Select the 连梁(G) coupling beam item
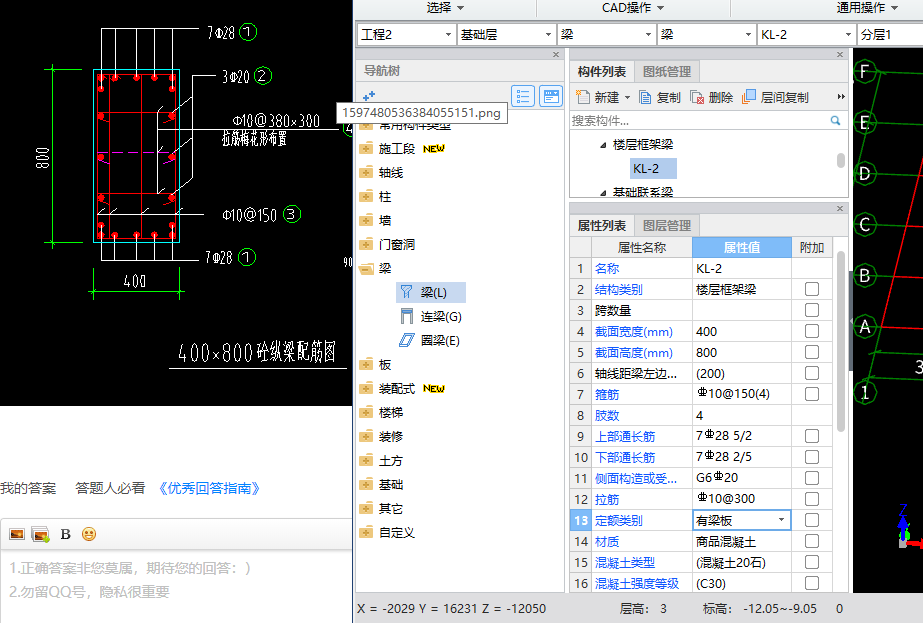Screen dimensions: 923x623 pos(431,317)
